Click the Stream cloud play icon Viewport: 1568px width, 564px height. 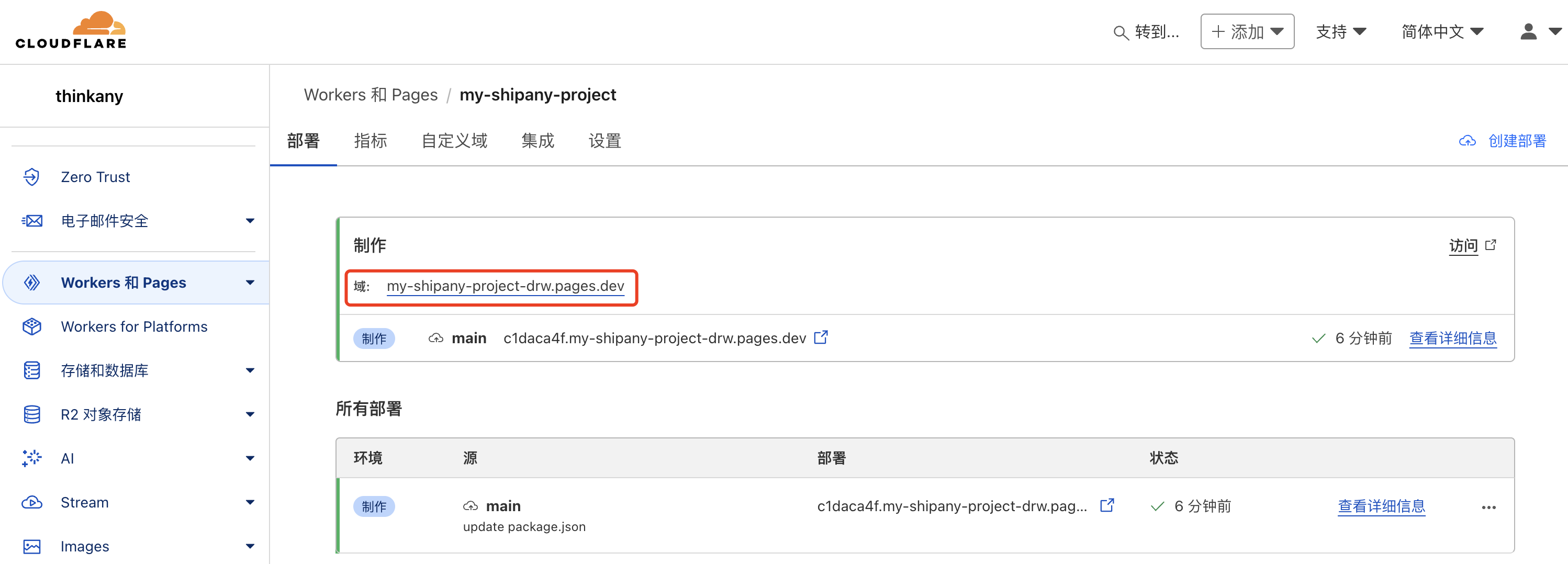(31, 503)
